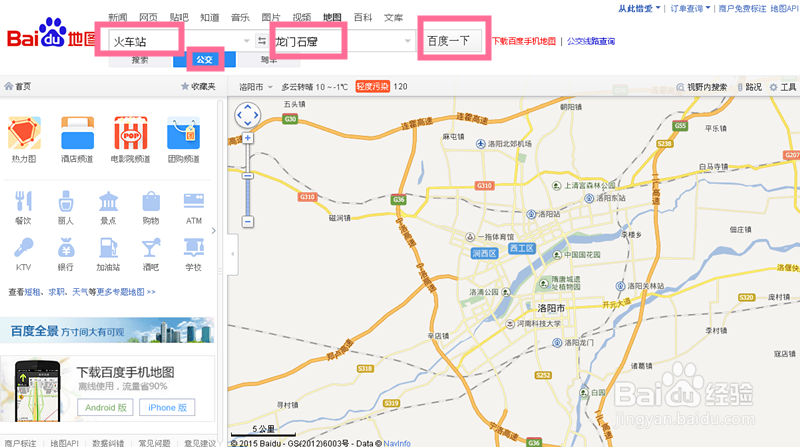
Task: Click the iPhone 版 download button
Action: pos(167,407)
